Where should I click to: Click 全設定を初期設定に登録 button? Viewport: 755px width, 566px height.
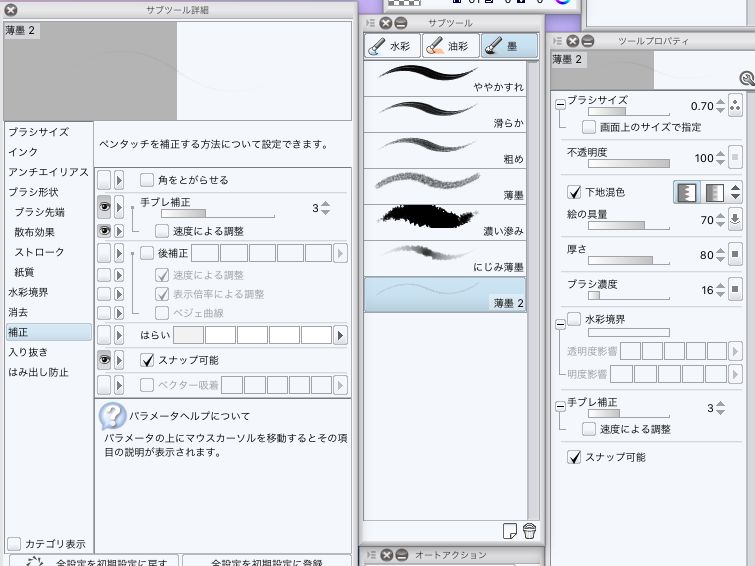(266, 561)
